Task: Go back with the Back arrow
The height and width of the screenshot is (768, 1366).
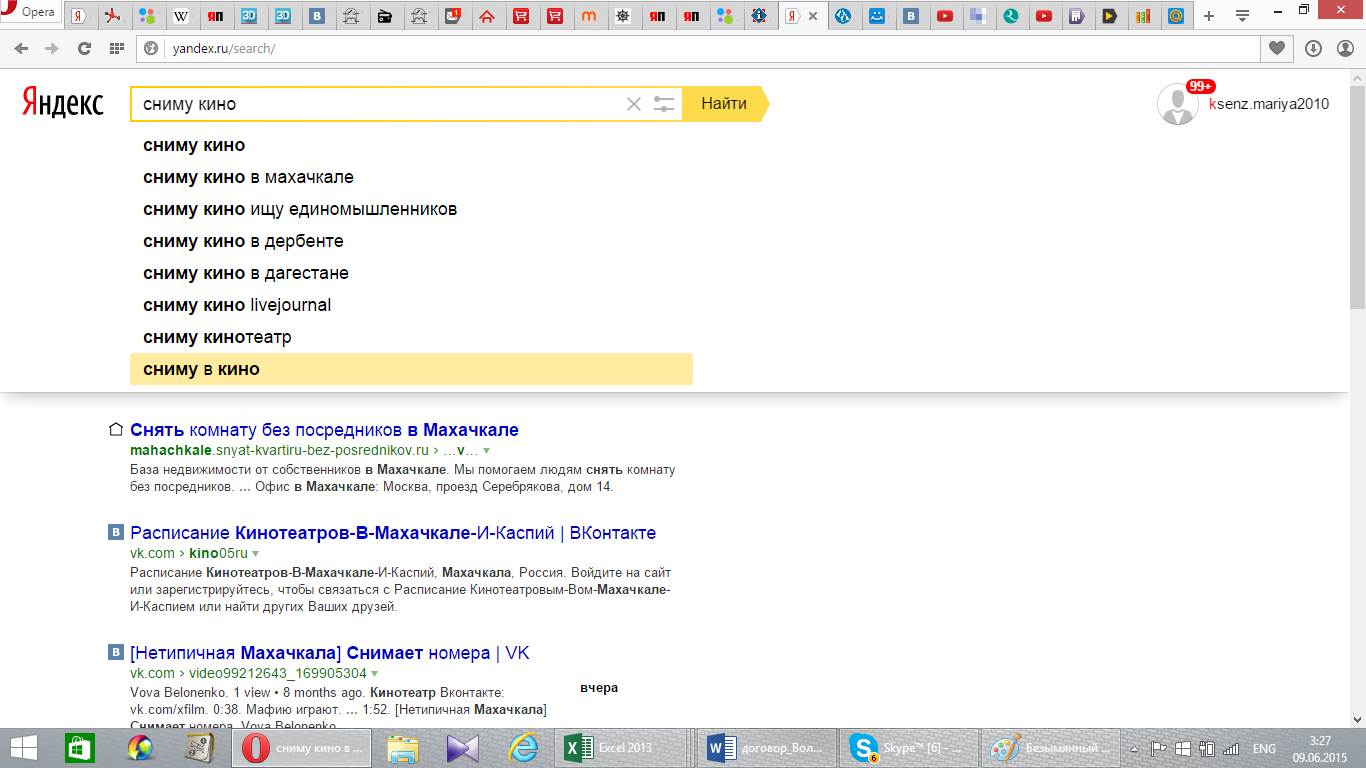Action: 21,48
